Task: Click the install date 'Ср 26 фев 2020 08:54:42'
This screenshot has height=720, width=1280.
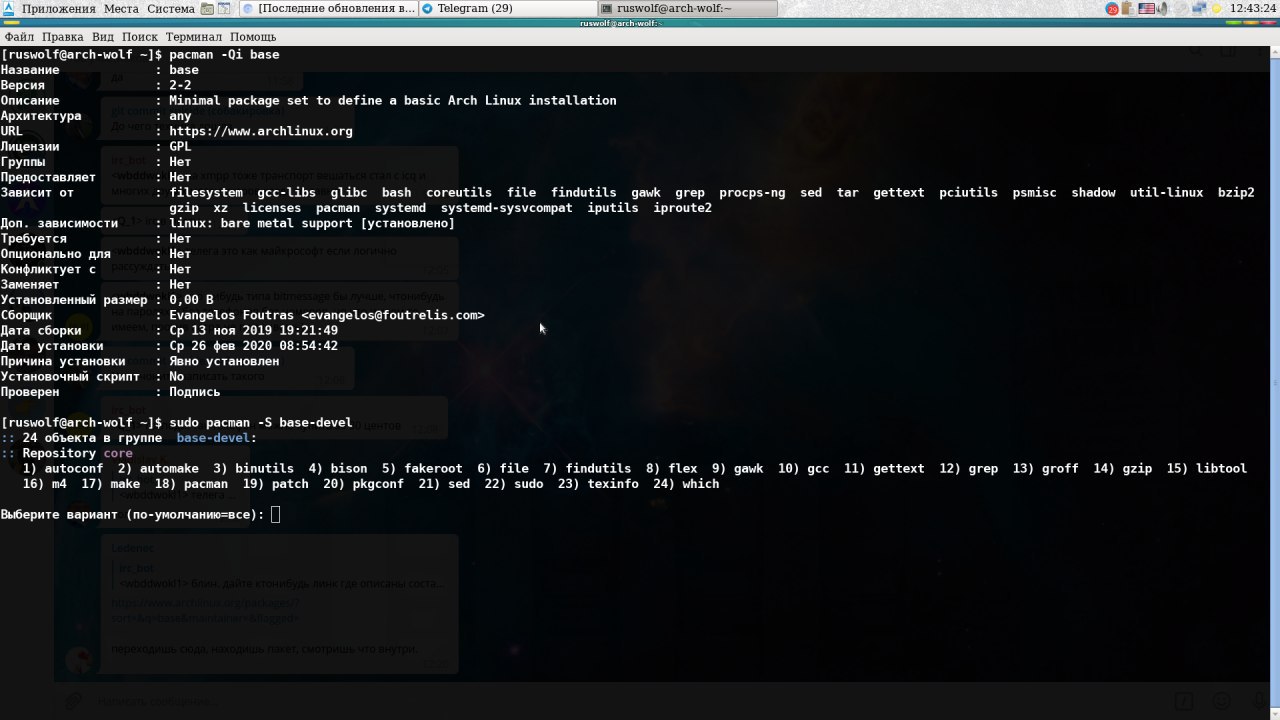Action: pos(253,346)
